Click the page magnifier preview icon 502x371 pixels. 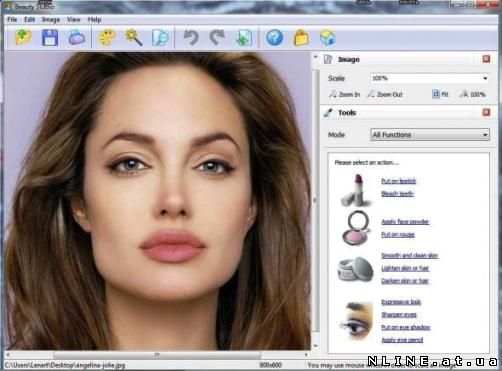[160, 37]
